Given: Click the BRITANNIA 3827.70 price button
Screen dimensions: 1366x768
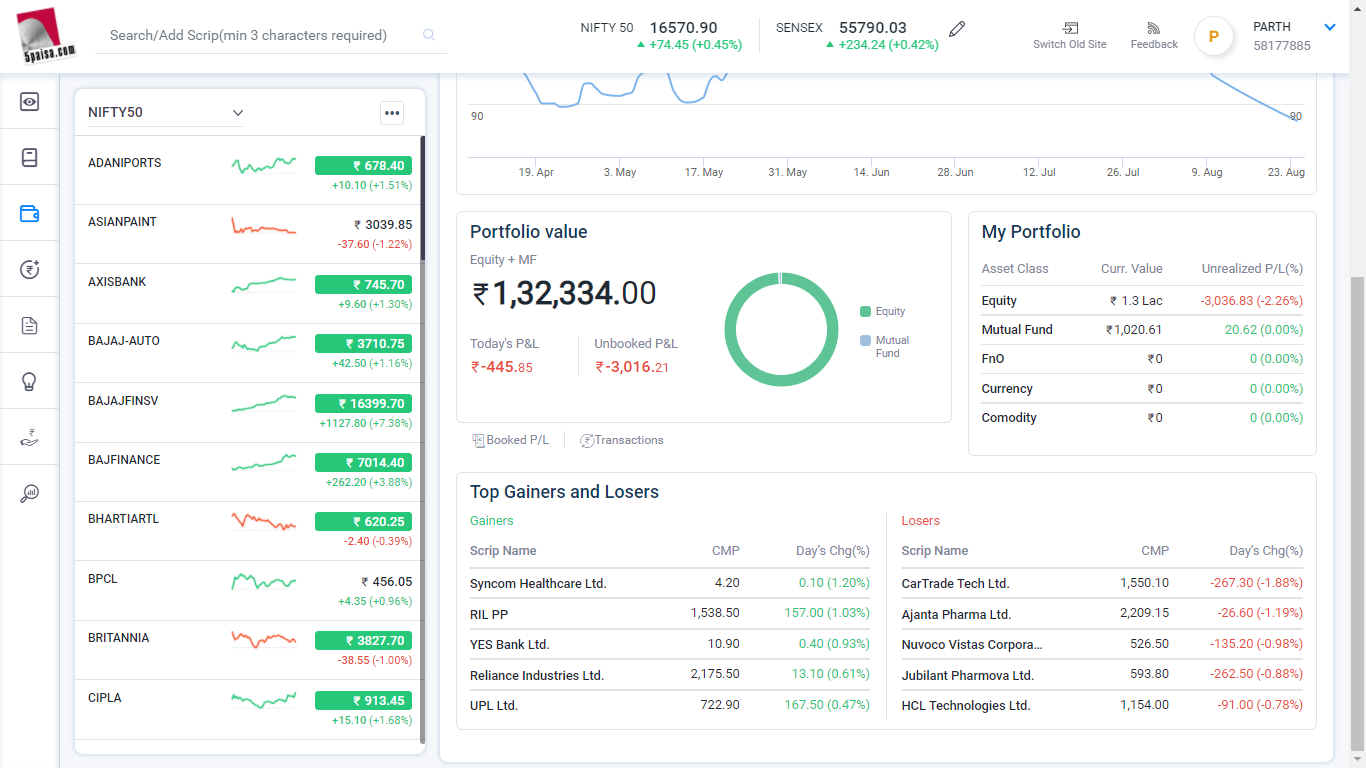Looking at the screenshot, I should [363, 641].
